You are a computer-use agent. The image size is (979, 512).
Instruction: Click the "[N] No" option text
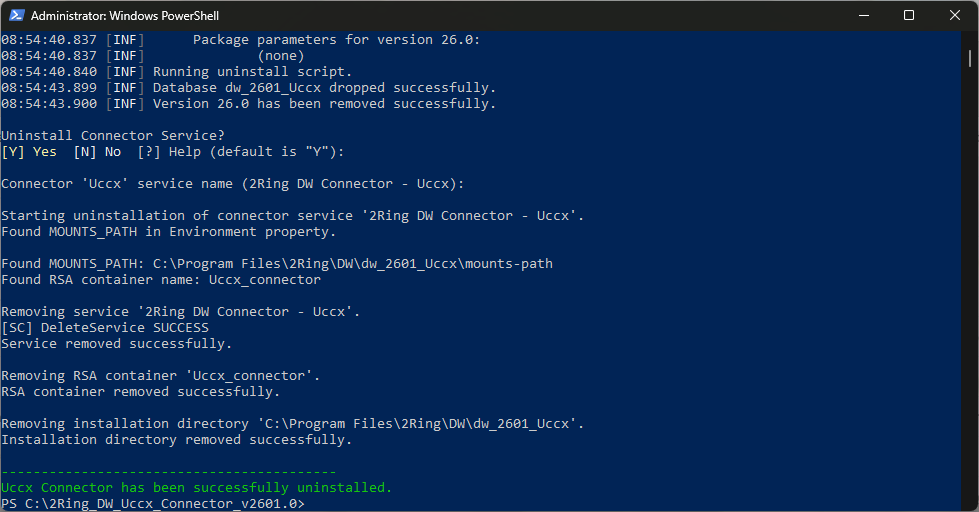click(x=97, y=152)
